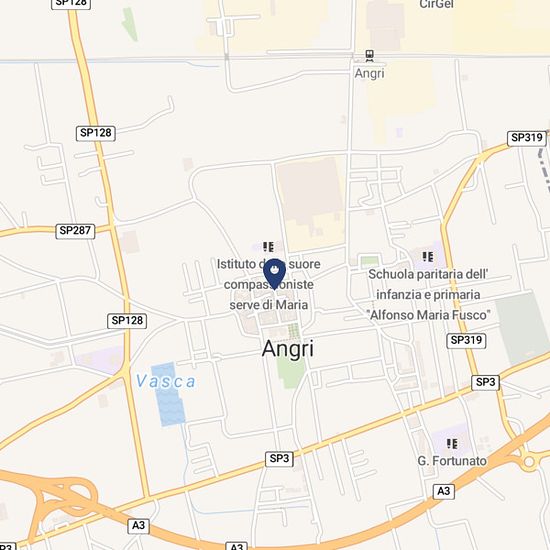Click the CirGel label at top
Screen dimensions: 550x550
tap(437, 4)
